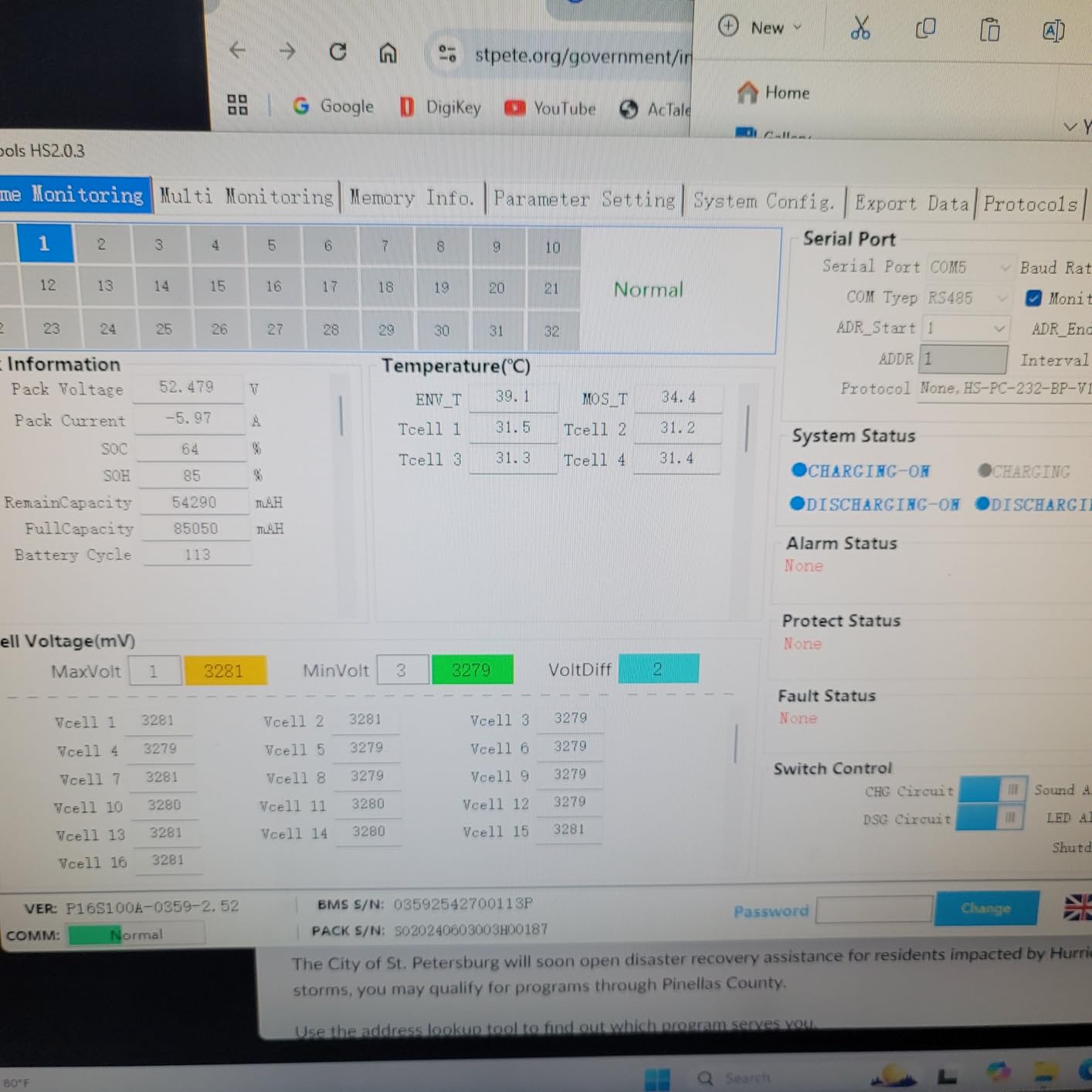Open the Memory Info. tab

(411, 198)
